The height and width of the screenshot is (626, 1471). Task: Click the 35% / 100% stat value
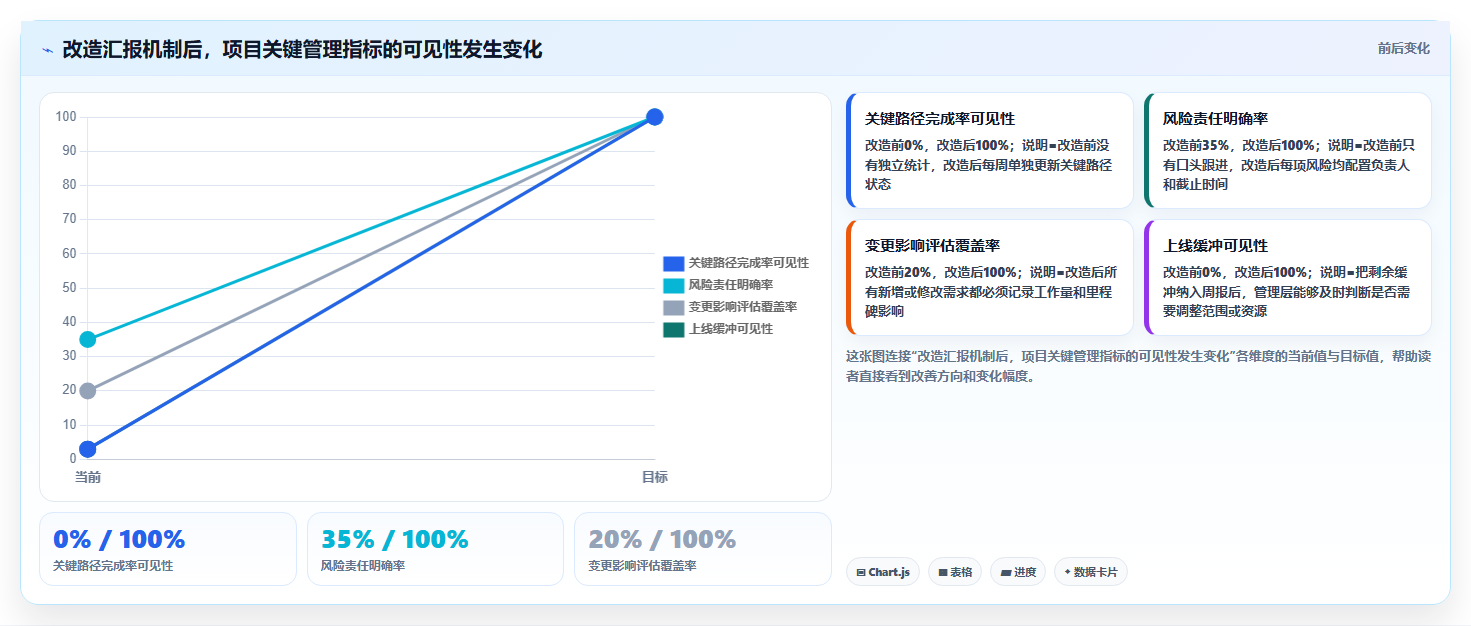[395, 539]
